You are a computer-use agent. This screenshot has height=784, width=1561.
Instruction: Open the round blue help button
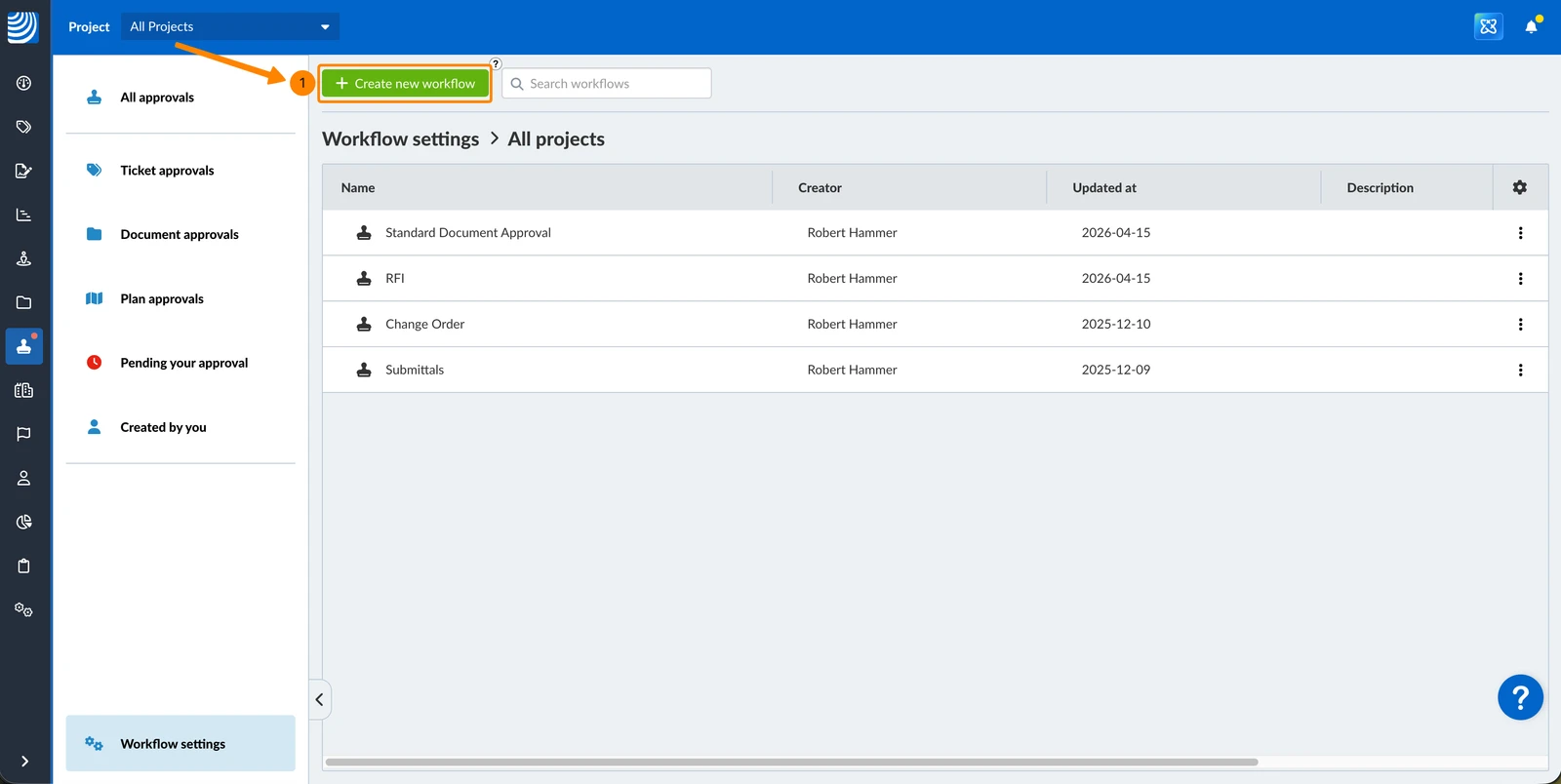(1520, 697)
